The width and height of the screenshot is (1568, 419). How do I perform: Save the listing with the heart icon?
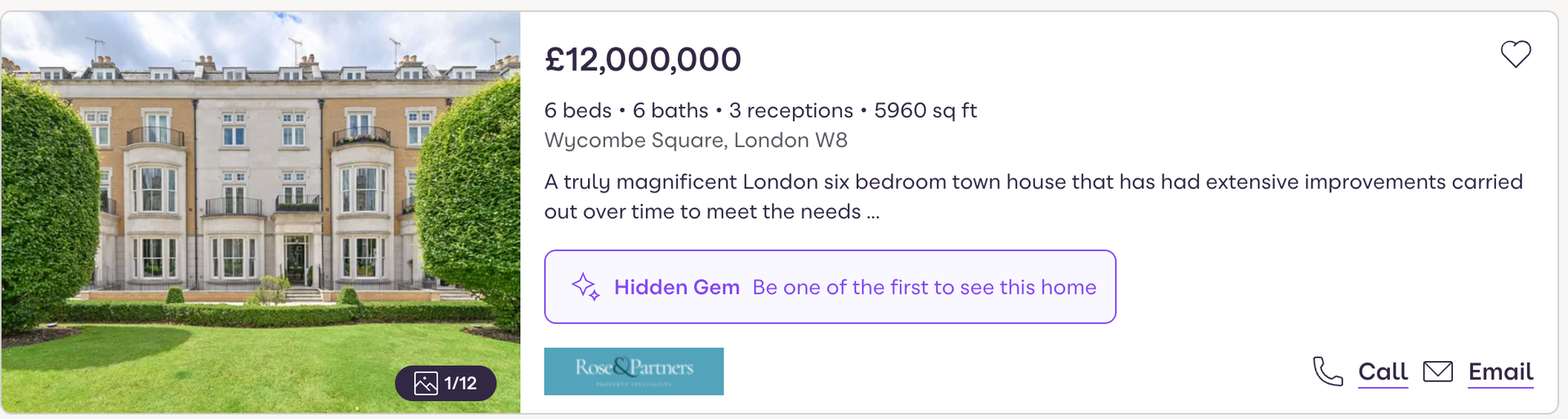click(1515, 54)
